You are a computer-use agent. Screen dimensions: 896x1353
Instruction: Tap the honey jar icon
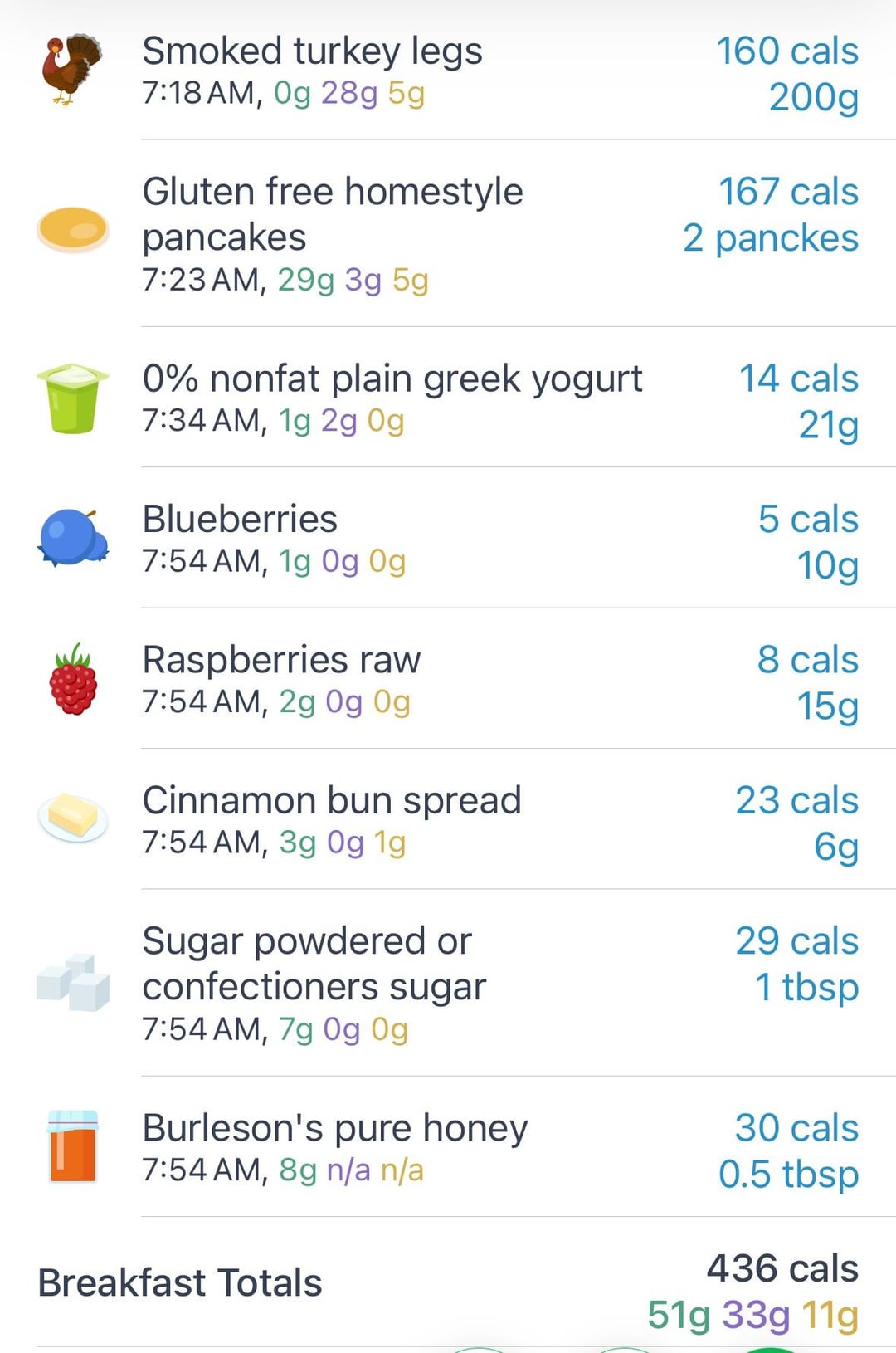click(73, 1145)
